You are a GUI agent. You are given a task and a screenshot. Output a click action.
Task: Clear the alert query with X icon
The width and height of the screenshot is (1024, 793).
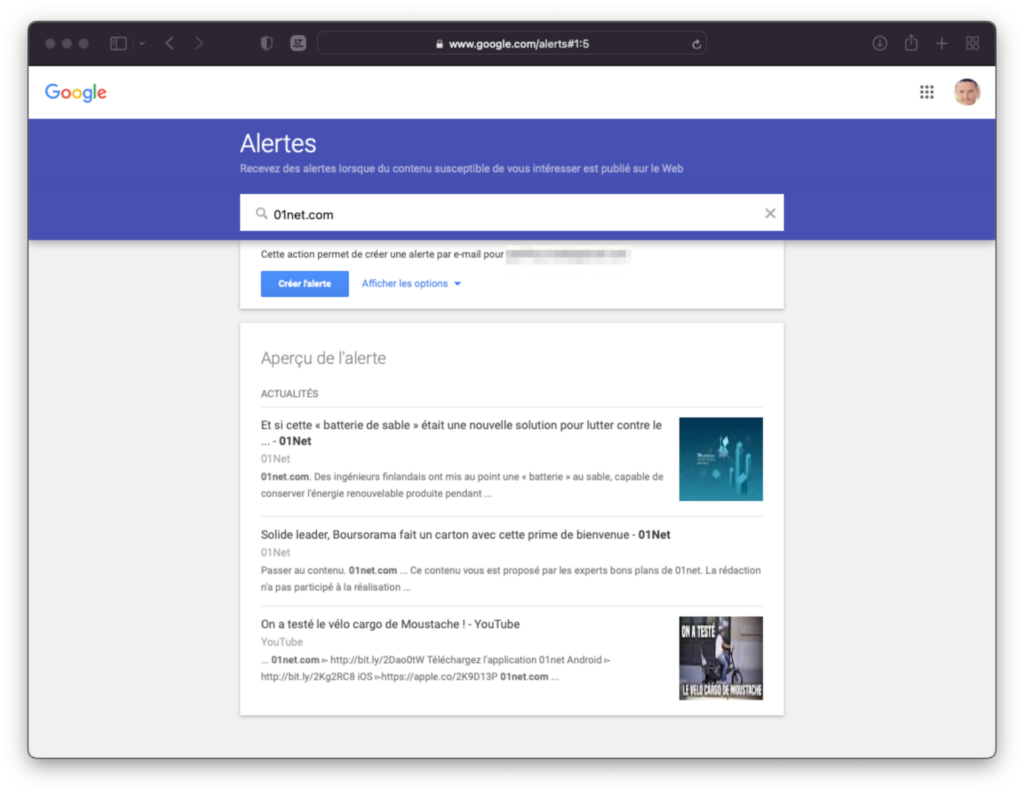click(x=770, y=214)
